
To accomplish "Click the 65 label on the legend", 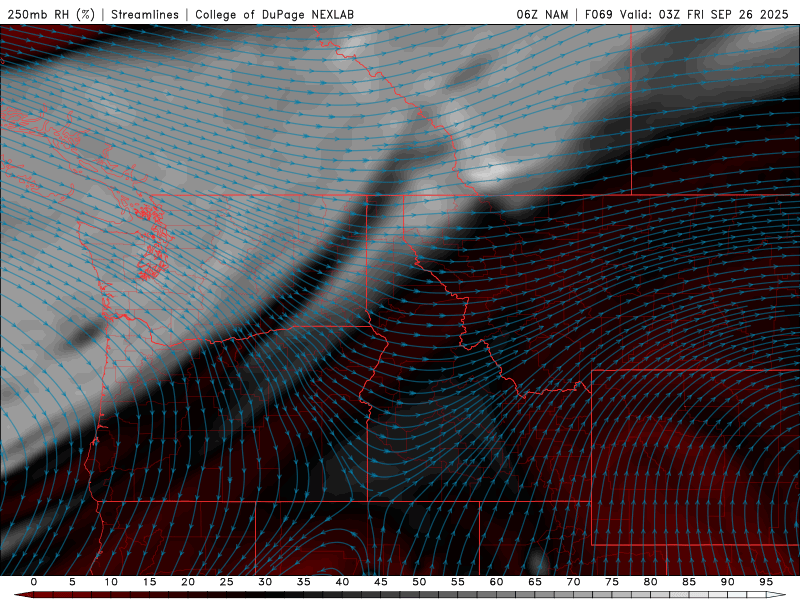I will pos(535,582).
